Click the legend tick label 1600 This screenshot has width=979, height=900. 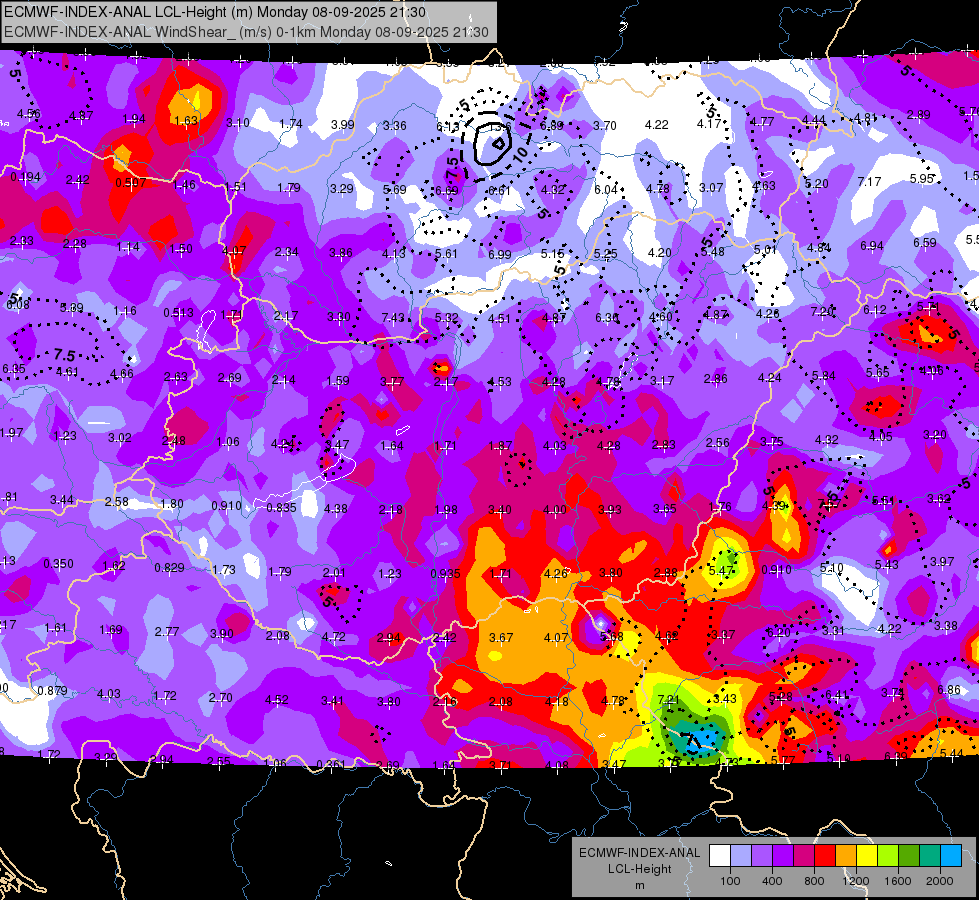point(898,881)
